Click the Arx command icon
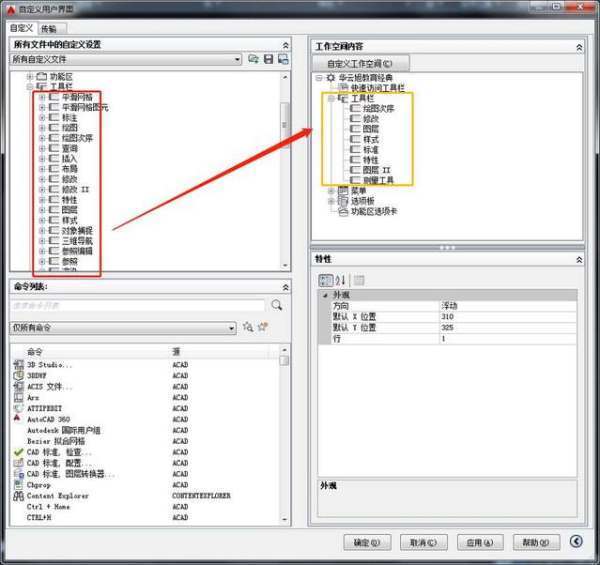This screenshot has height=565, width=600. (x=18, y=397)
